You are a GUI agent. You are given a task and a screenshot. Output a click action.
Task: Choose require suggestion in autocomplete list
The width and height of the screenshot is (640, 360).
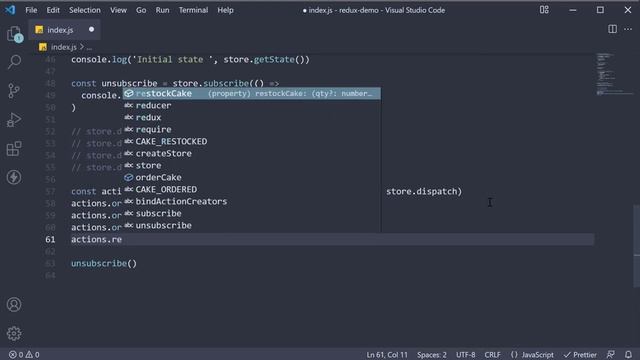(x=252, y=129)
